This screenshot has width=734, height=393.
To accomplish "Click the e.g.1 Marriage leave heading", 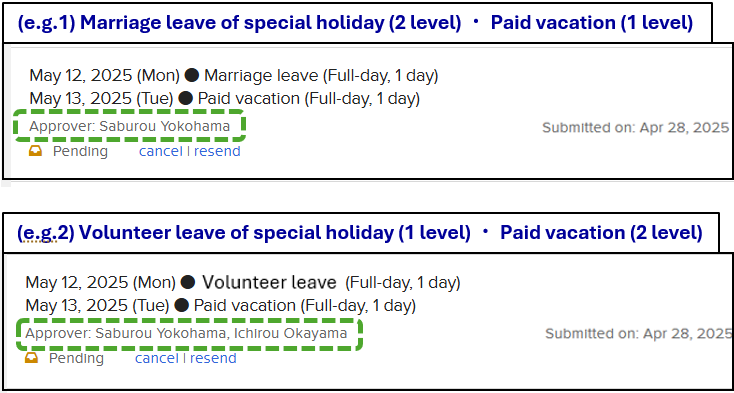I will [x=355, y=23].
